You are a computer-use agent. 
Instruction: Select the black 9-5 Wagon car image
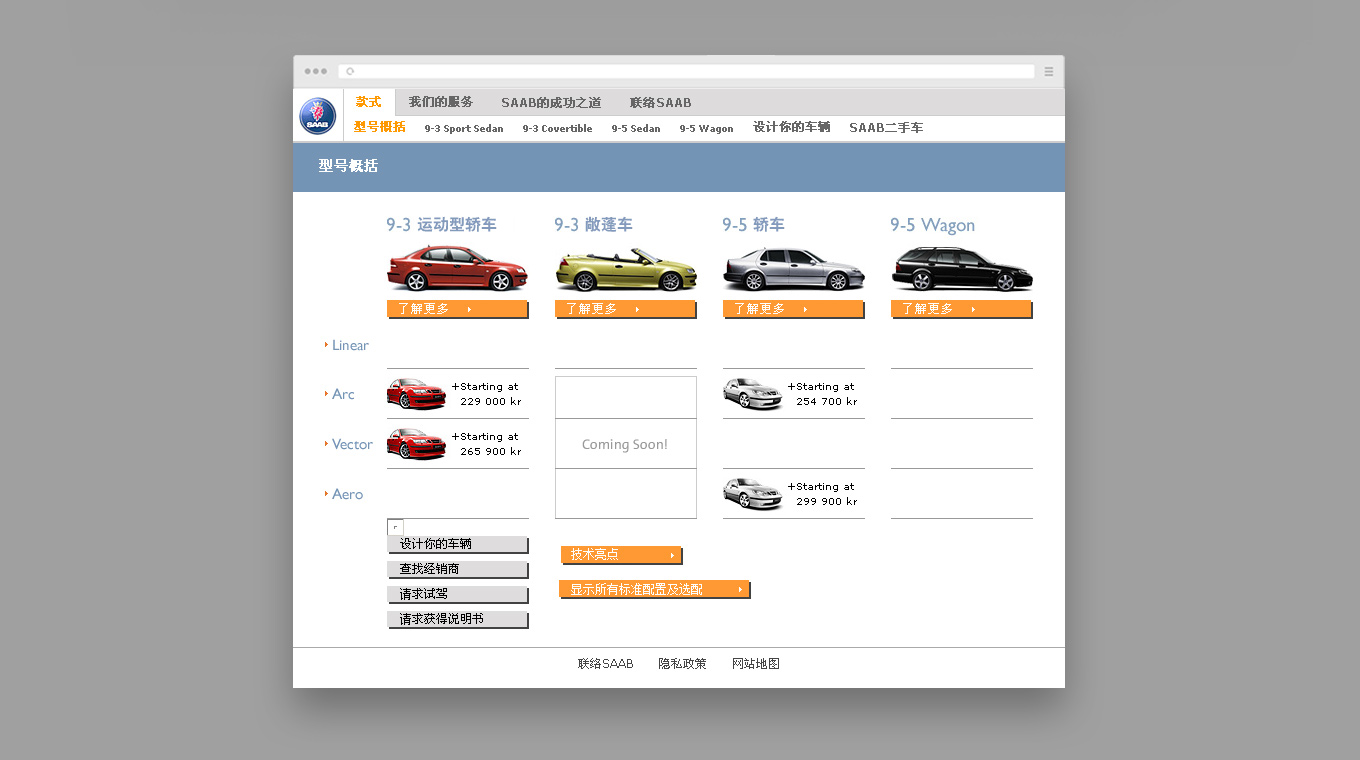(962, 269)
